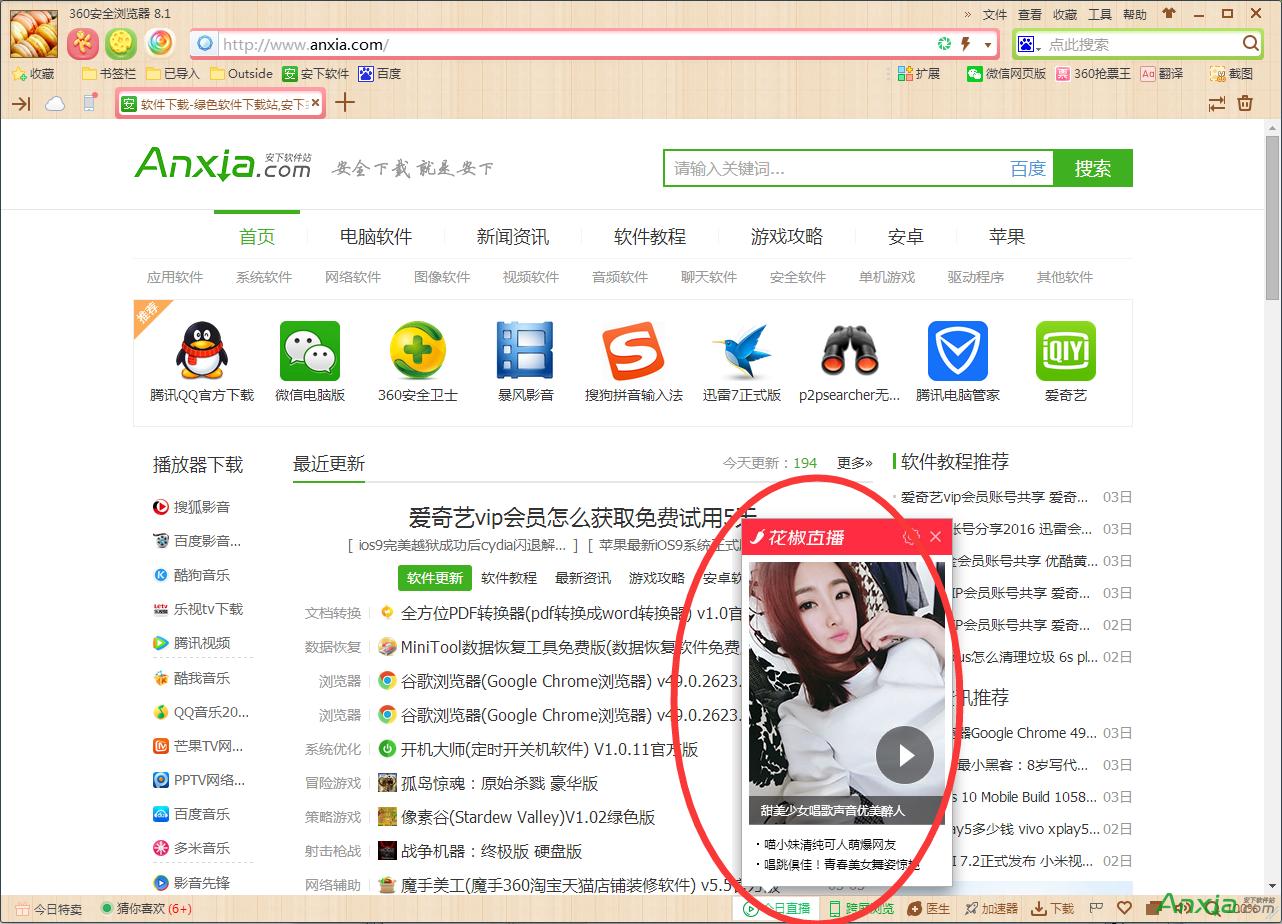Click the page vertical scrollbar thumb
Viewport: 1282px width, 924px height.
[x=1272, y=216]
